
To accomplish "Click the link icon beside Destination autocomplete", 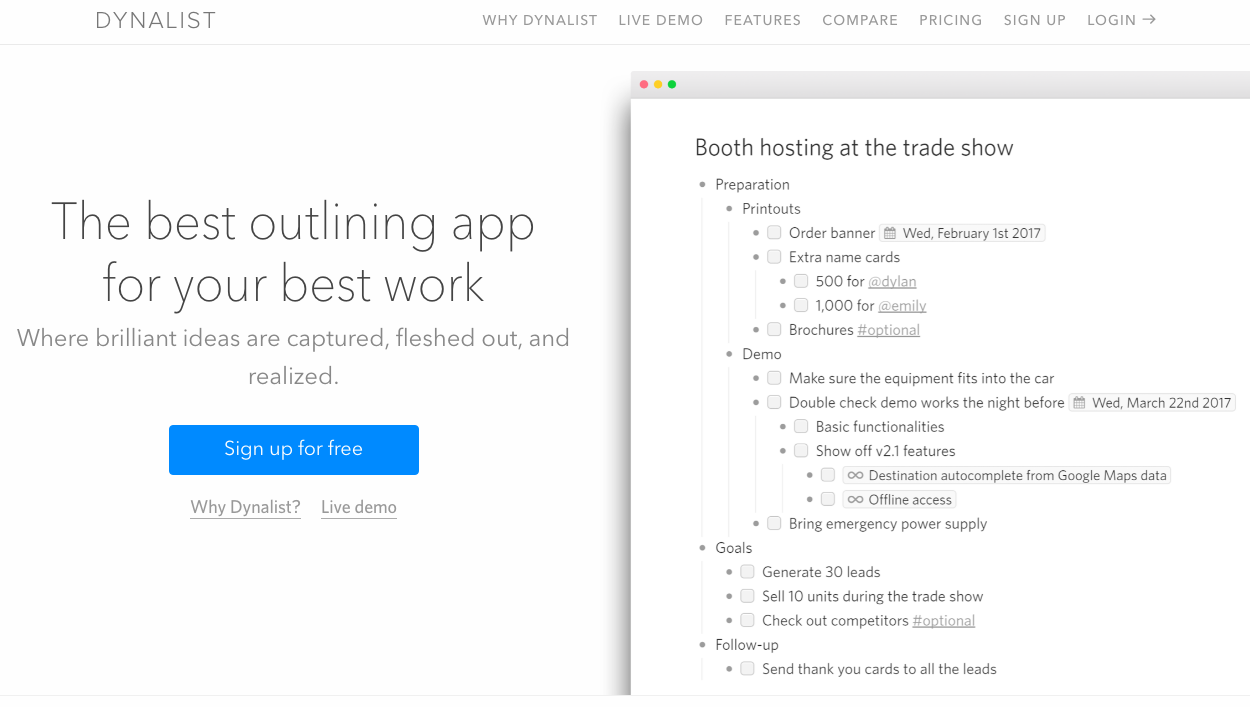I will click(855, 476).
